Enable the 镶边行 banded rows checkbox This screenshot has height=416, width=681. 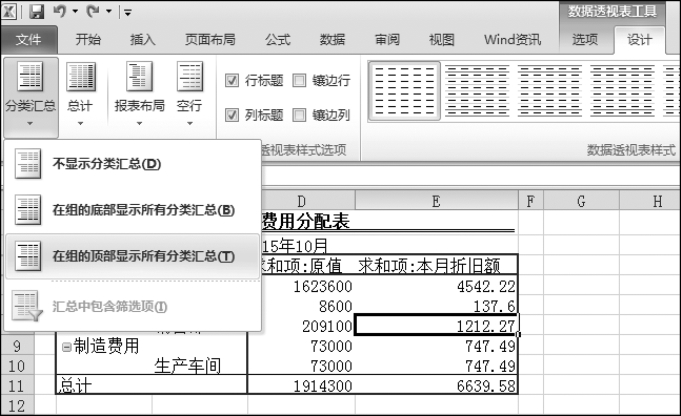299,80
